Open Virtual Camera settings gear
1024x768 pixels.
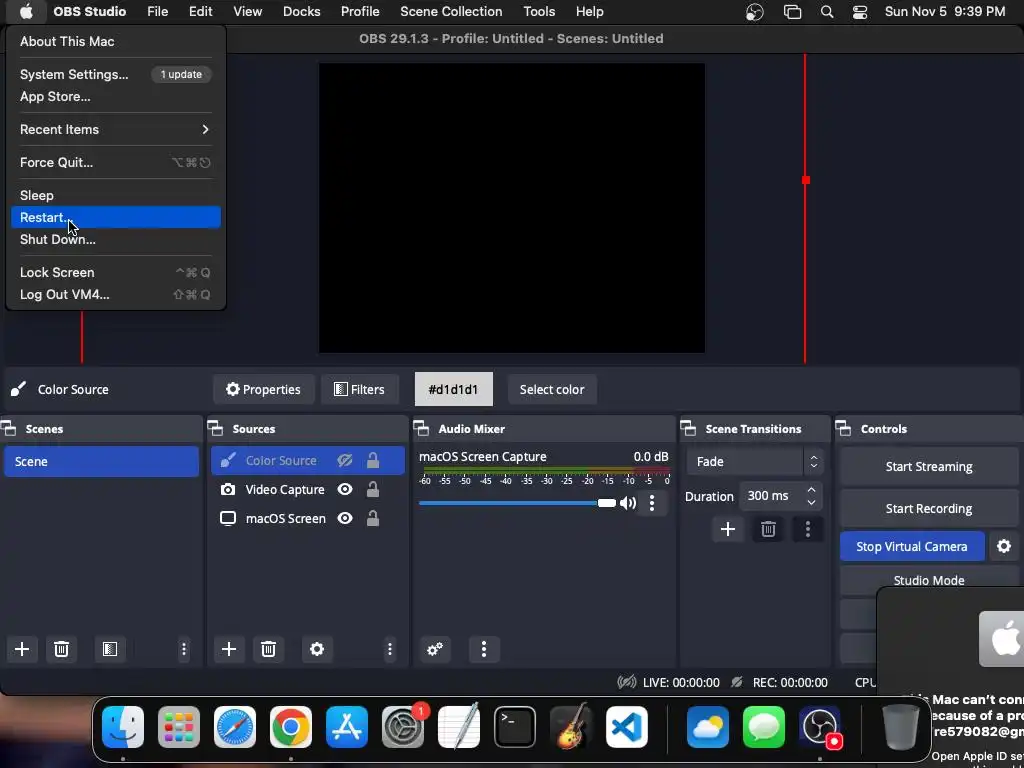point(1004,547)
